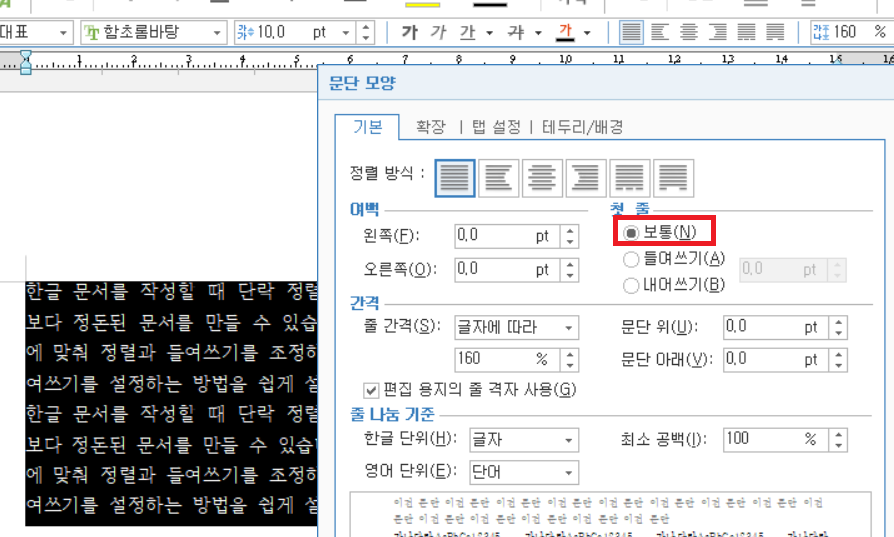This screenshot has width=894, height=537.
Task: Open the strikethrough style dropdown arrow
Action: tap(538, 32)
